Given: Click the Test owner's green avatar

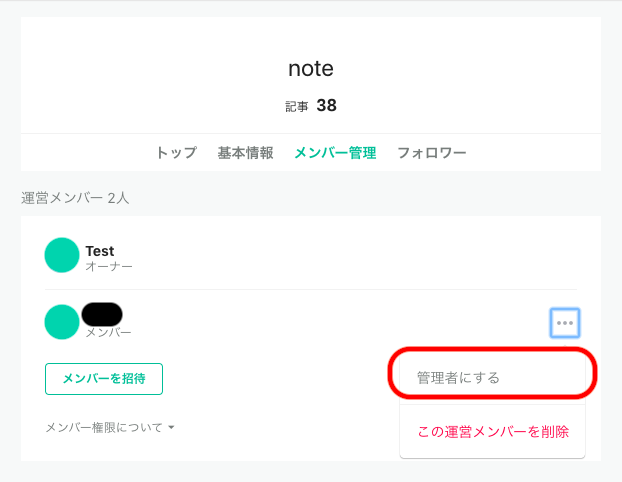Looking at the screenshot, I should click(x=62, y=255).
